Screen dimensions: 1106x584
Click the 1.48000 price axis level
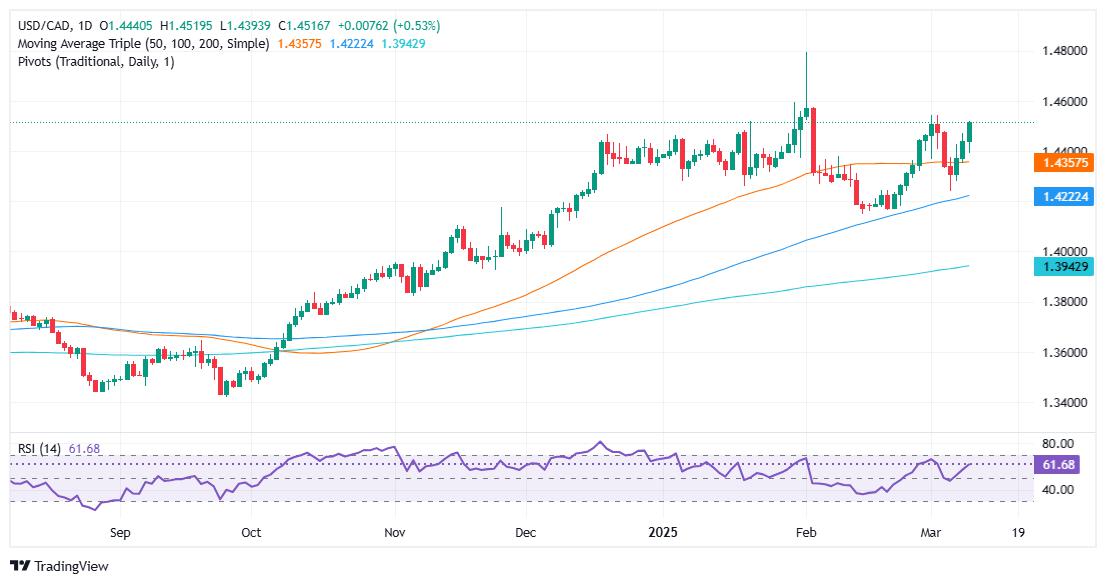(1064, 51)
